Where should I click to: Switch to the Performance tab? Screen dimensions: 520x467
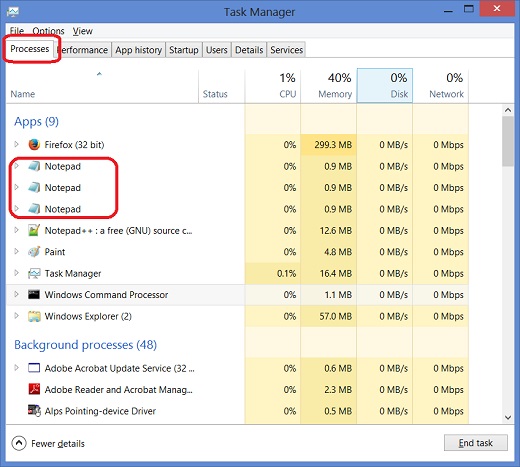(83, 50)
